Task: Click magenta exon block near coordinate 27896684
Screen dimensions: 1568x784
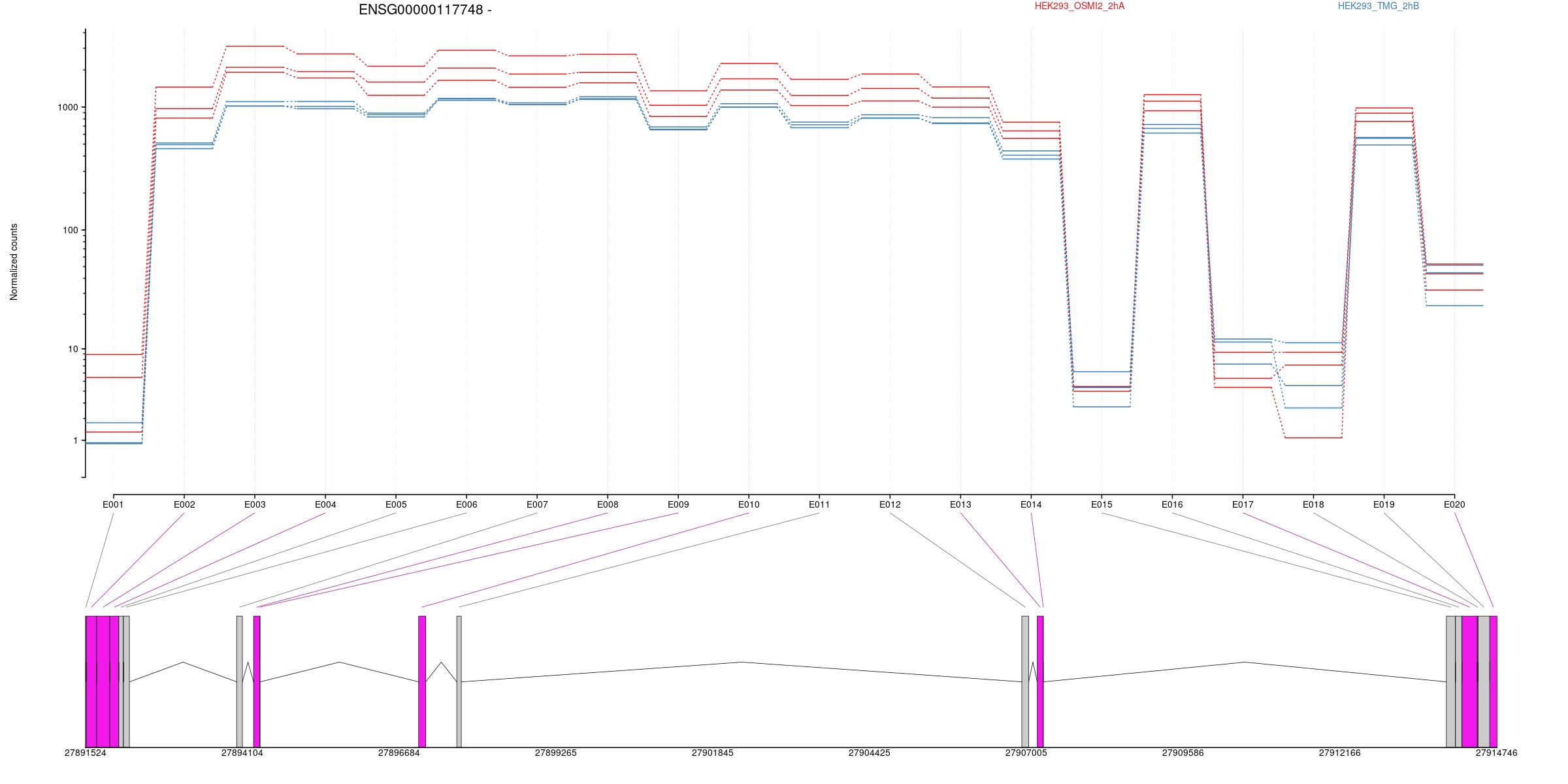Action: tap(422, 681)
